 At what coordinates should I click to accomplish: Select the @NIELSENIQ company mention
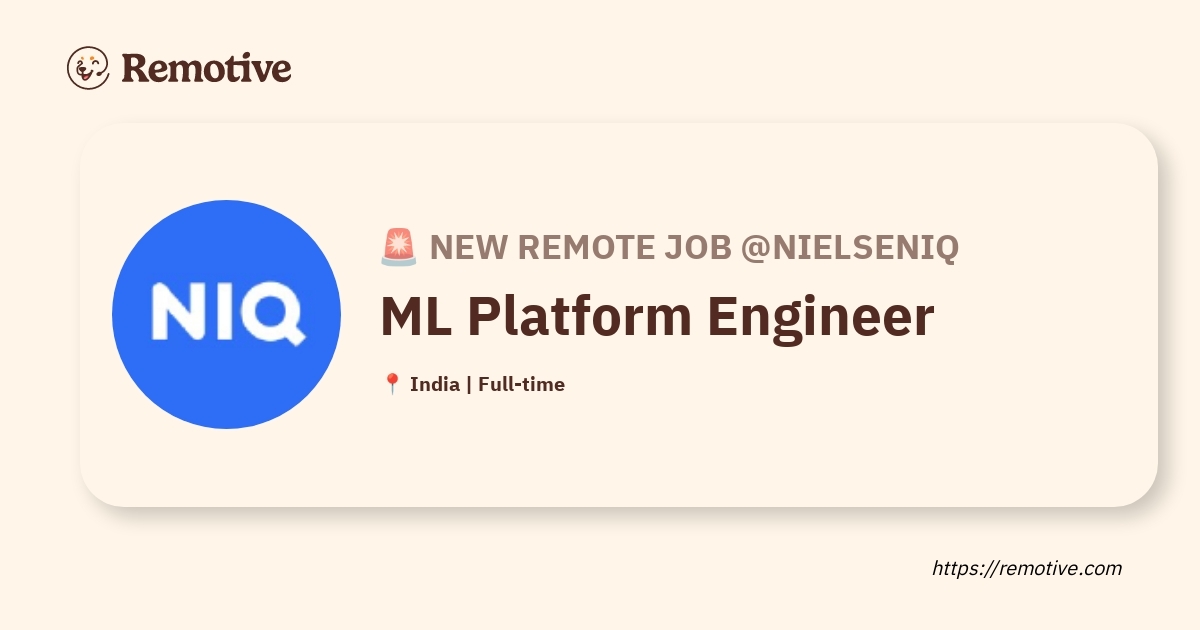[849, 247]
